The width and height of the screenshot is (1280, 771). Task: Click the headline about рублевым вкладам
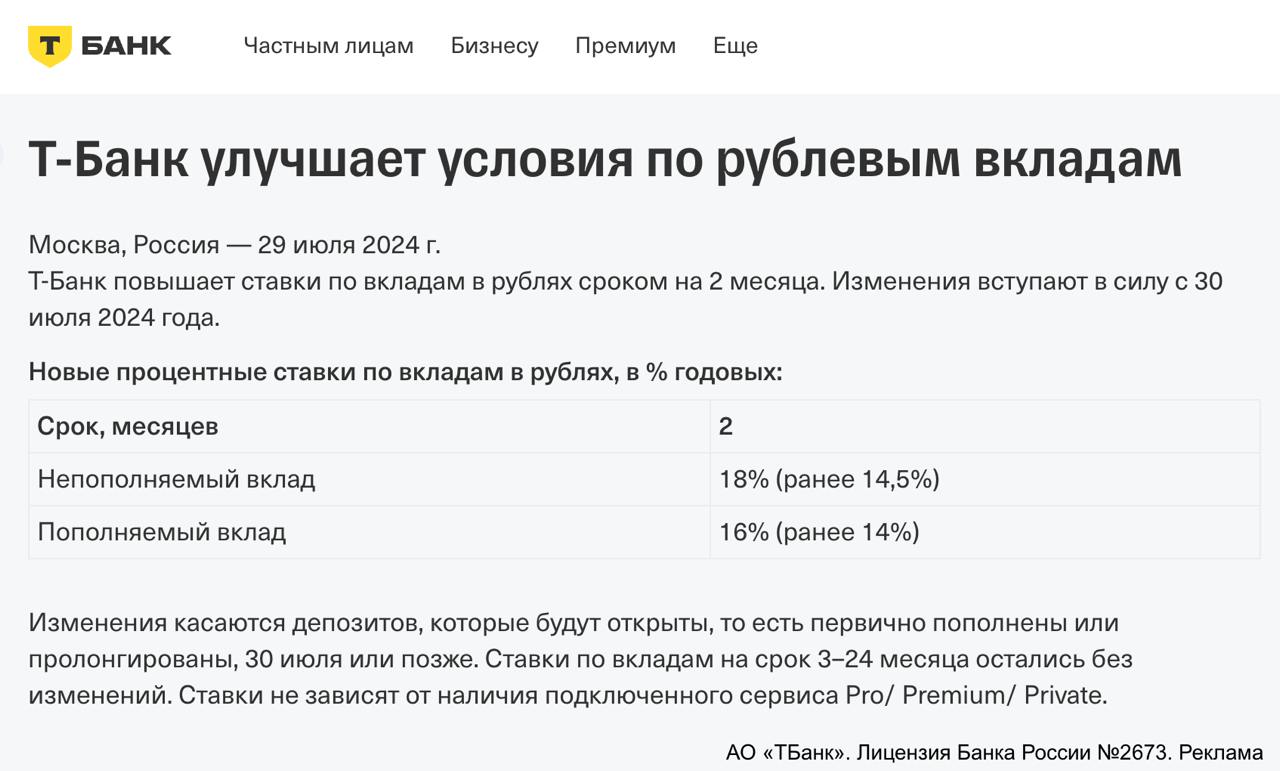[605, 160]
